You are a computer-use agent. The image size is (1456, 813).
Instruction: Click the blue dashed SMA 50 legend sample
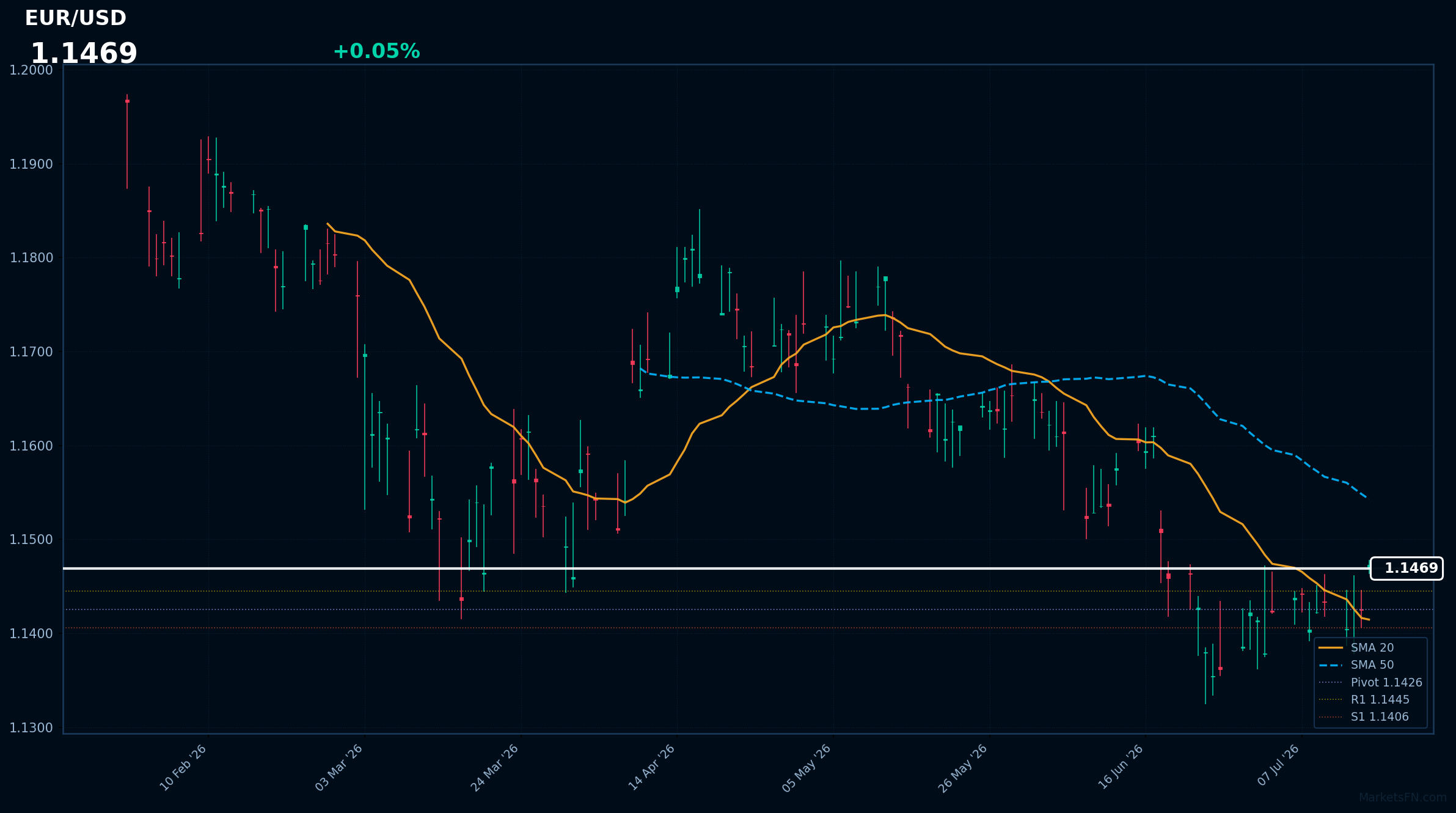(x=1331, y=665)
